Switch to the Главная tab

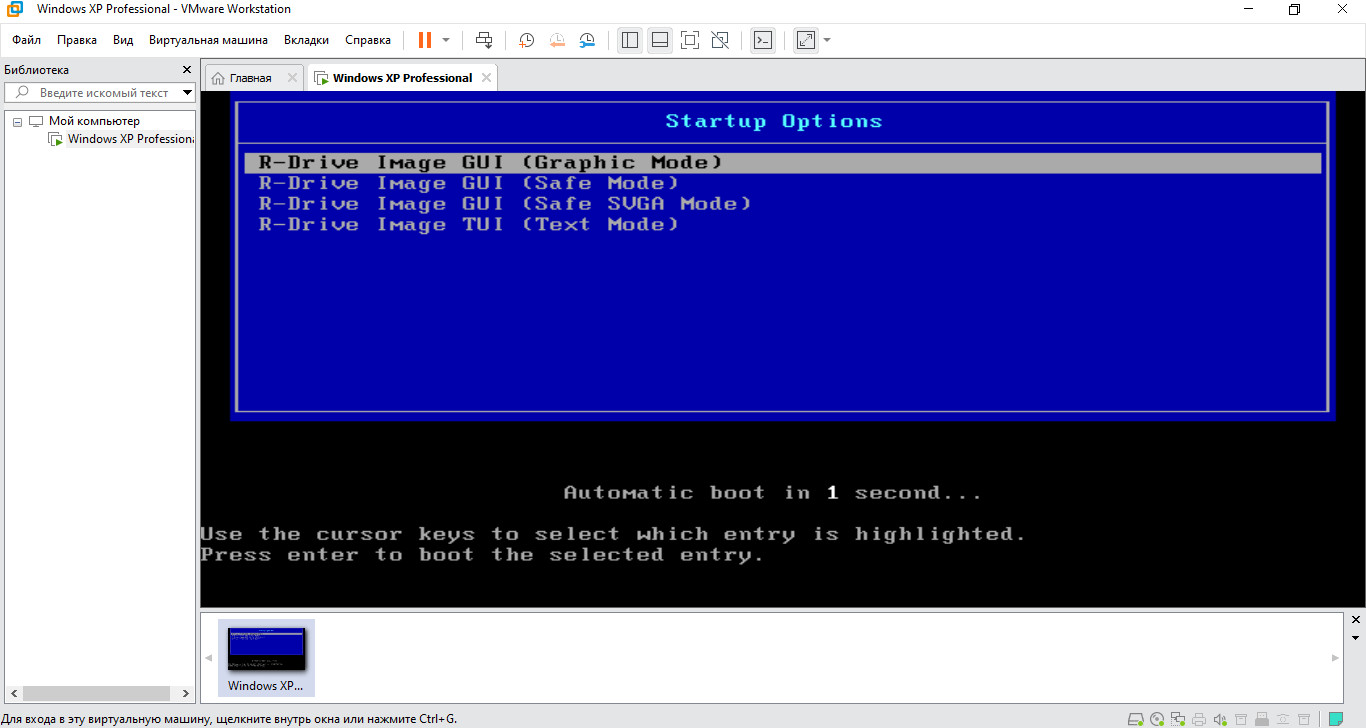click(250, 78)
